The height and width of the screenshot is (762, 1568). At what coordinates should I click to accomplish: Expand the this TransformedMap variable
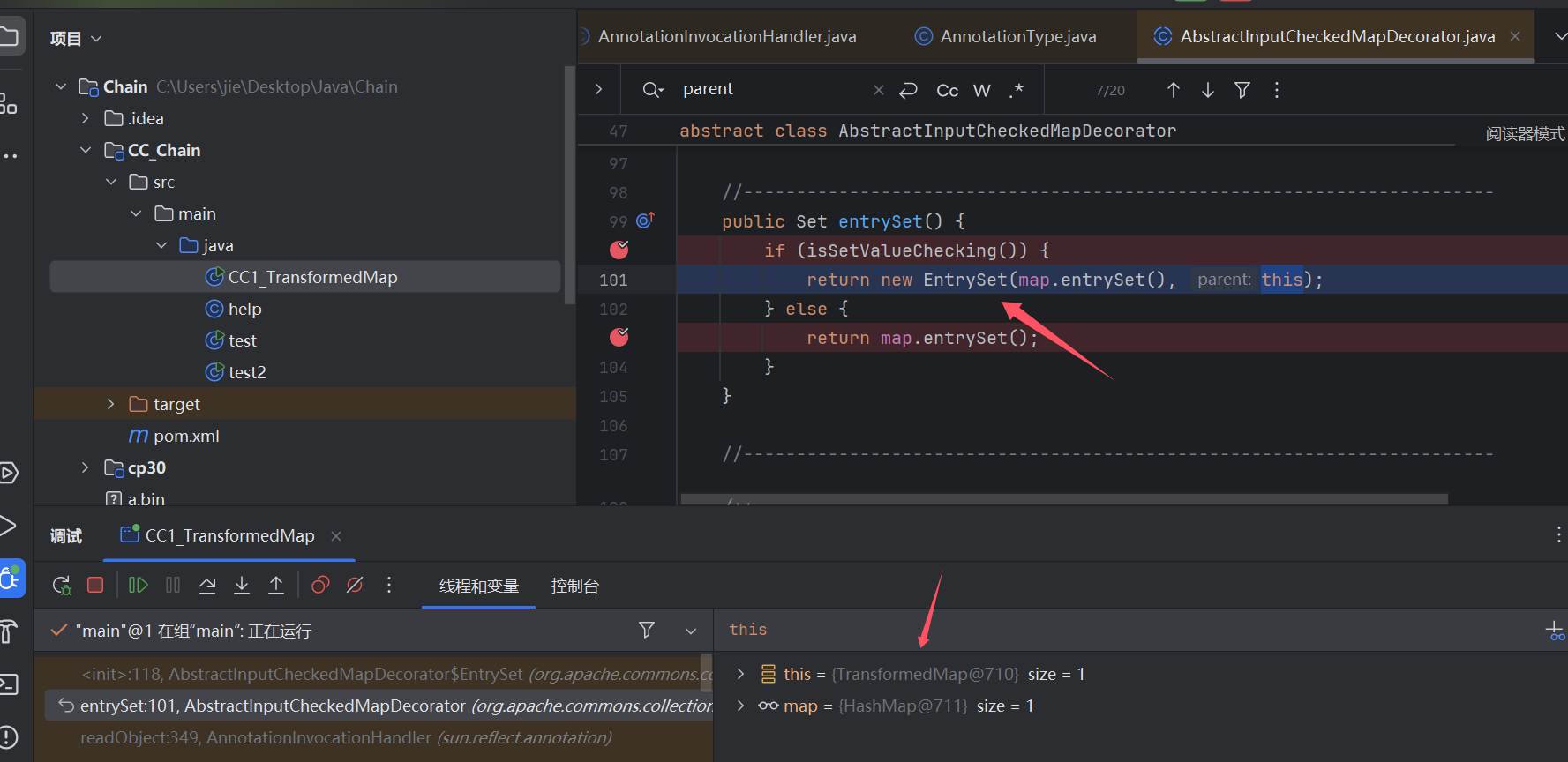coord(741,674)
